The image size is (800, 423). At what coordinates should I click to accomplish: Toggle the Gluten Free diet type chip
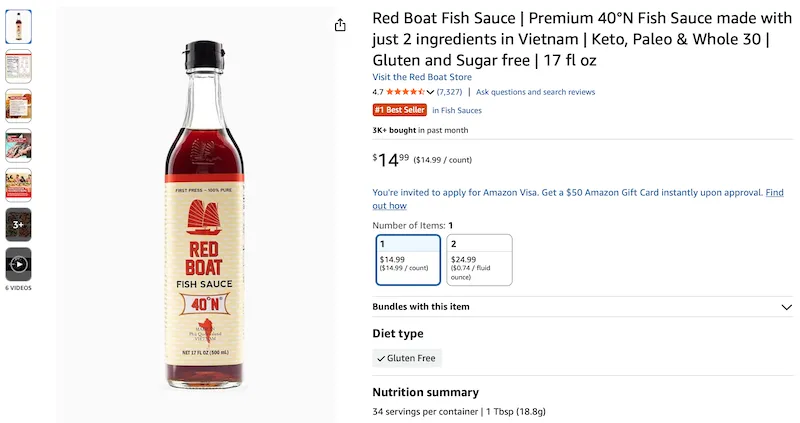pyautogui.click(x=407, y=358)
